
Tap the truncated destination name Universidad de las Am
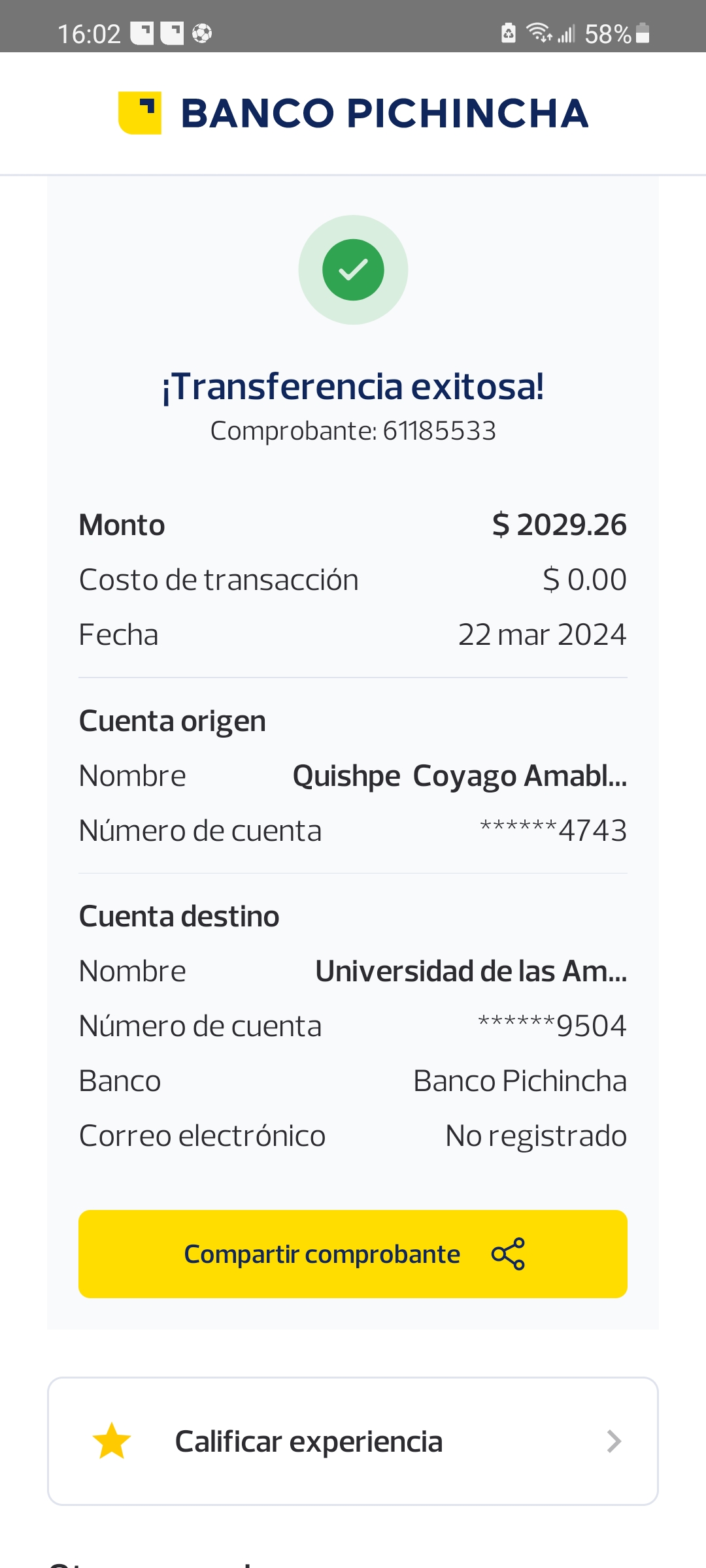click(x=471, y=972)
